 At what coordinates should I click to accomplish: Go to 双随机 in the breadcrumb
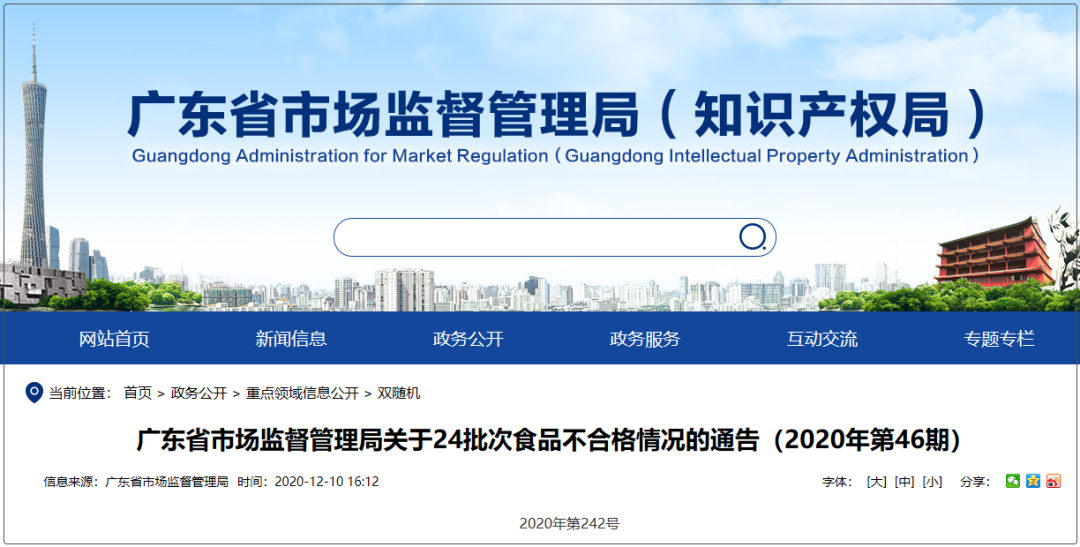tap(399, 393)
